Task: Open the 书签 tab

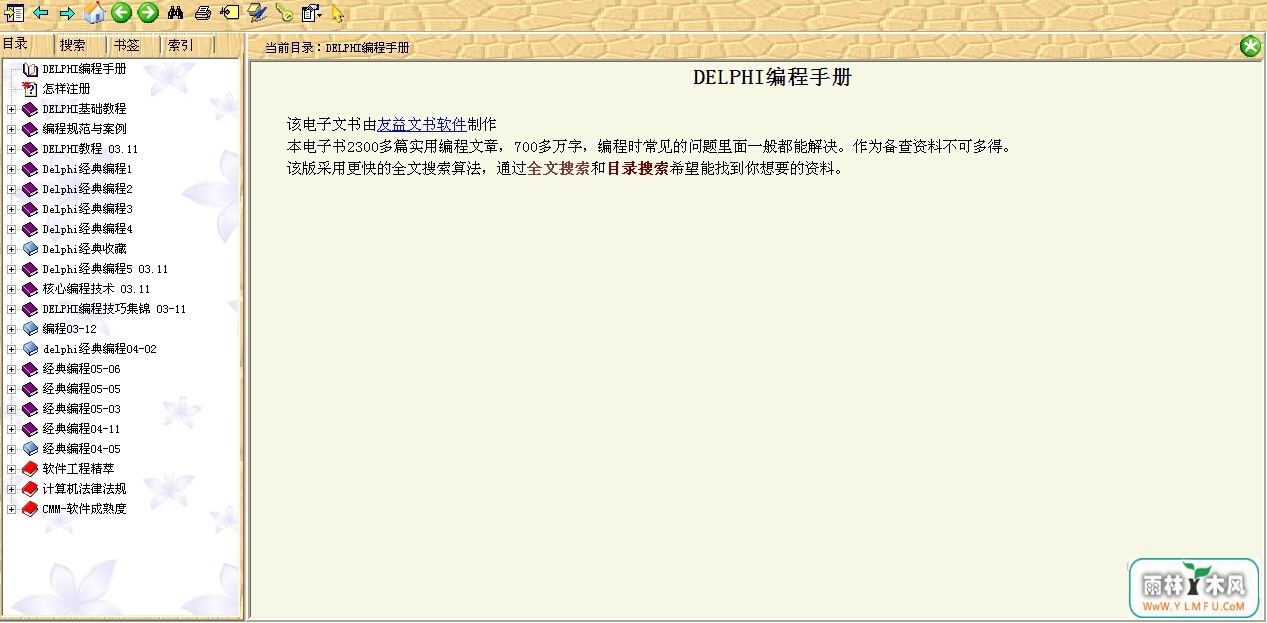Action: pos(127,45)
